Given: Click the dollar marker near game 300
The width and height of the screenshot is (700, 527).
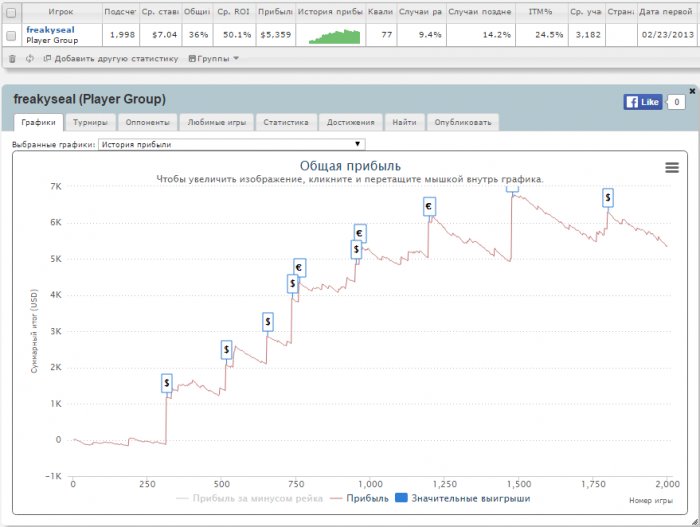Looking at the screenshot, I should coord(167,382).
